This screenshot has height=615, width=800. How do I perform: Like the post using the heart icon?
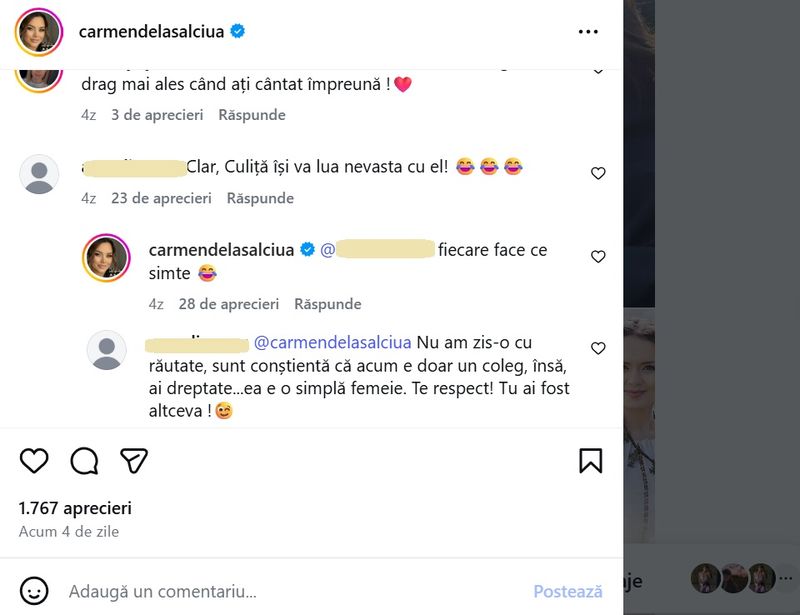(x=34, y=461)
